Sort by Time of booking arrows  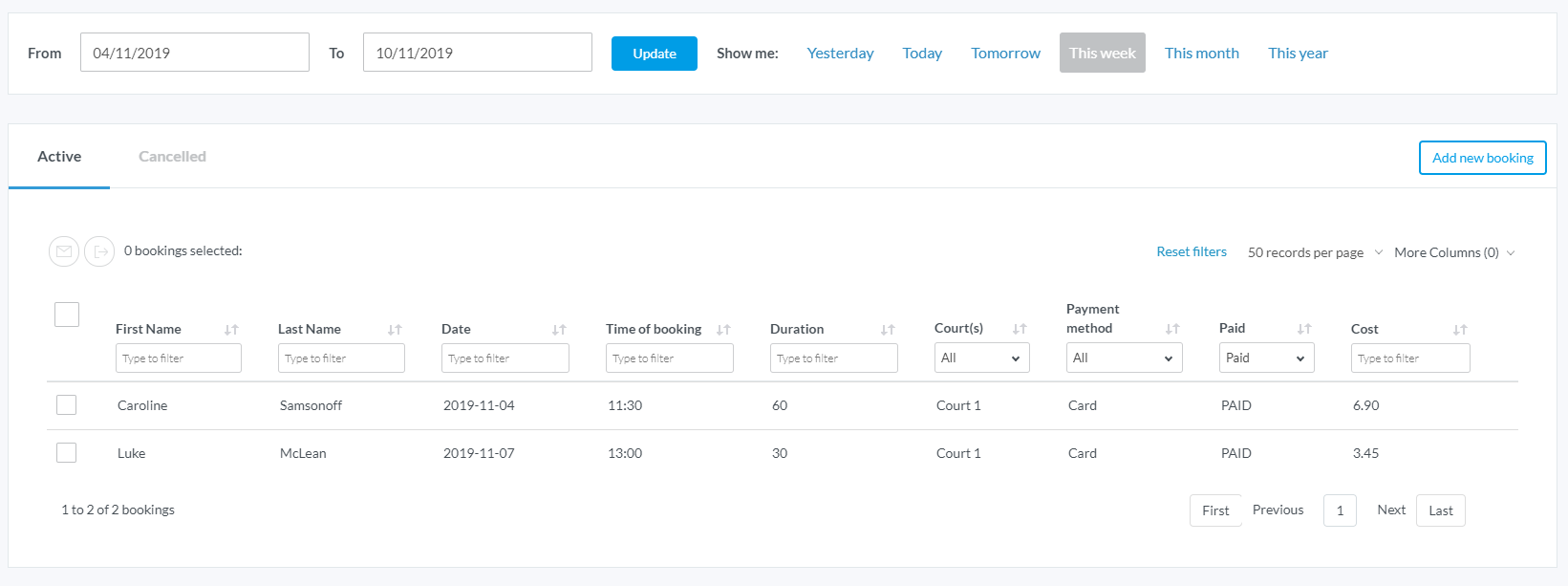pyautogui.click(x=723, y=330)
